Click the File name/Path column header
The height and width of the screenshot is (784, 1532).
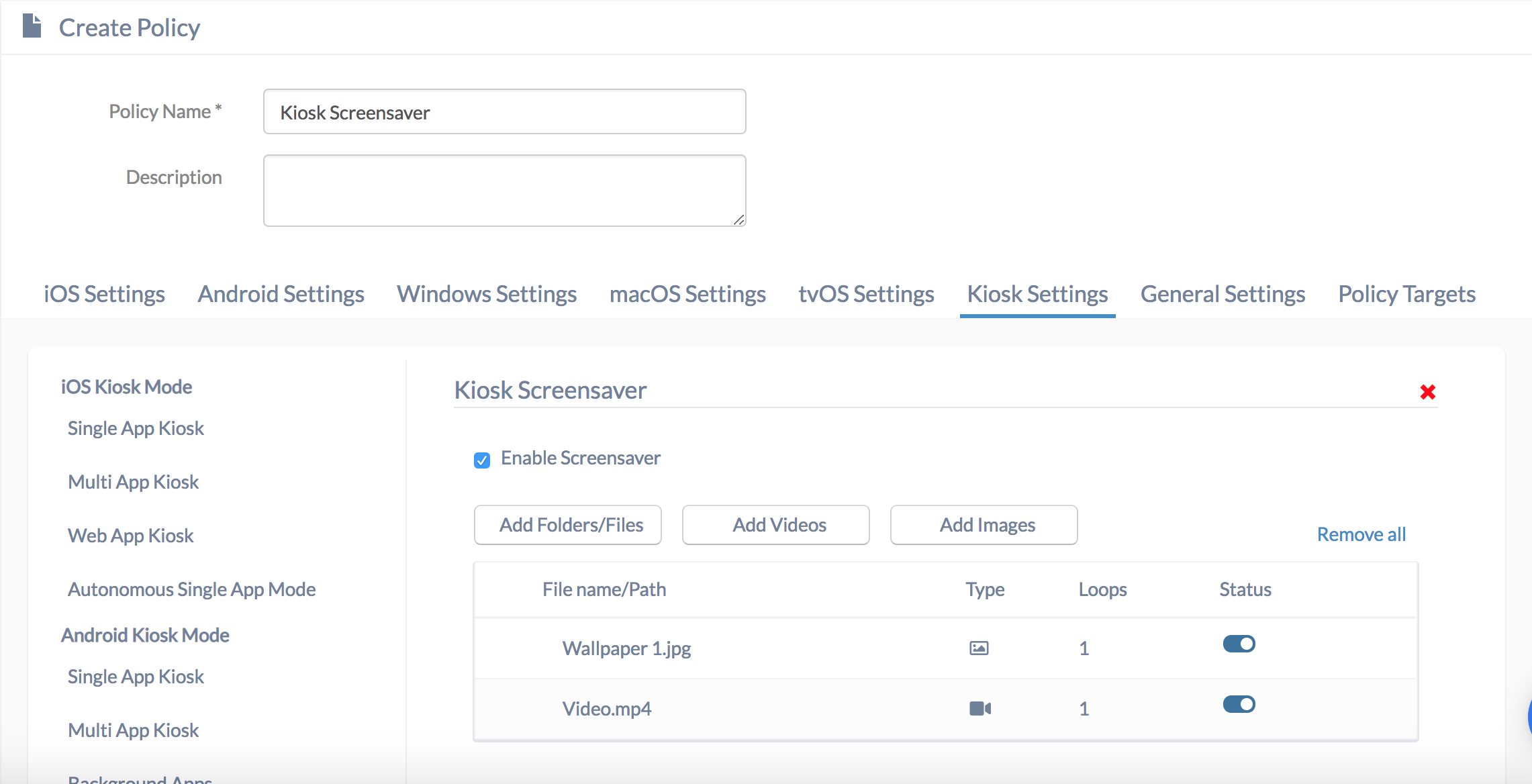pos(604,589)
